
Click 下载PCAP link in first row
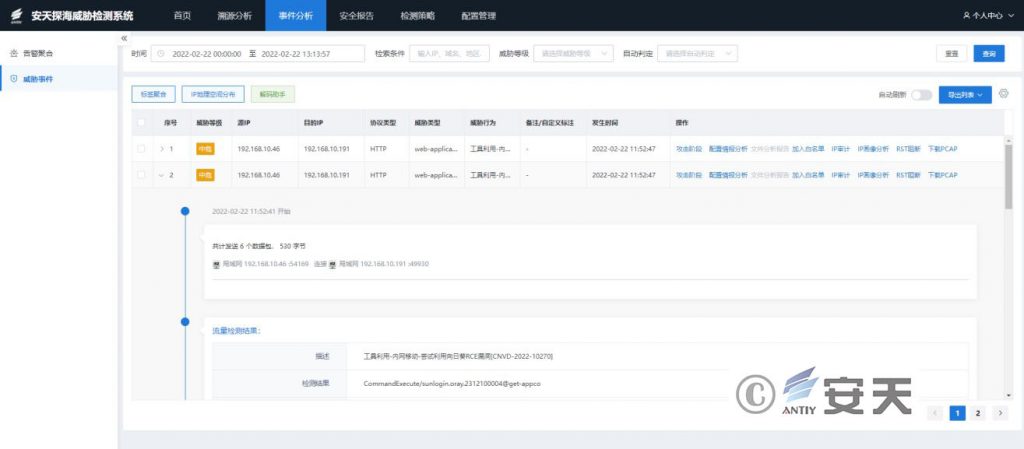[942, 148]
